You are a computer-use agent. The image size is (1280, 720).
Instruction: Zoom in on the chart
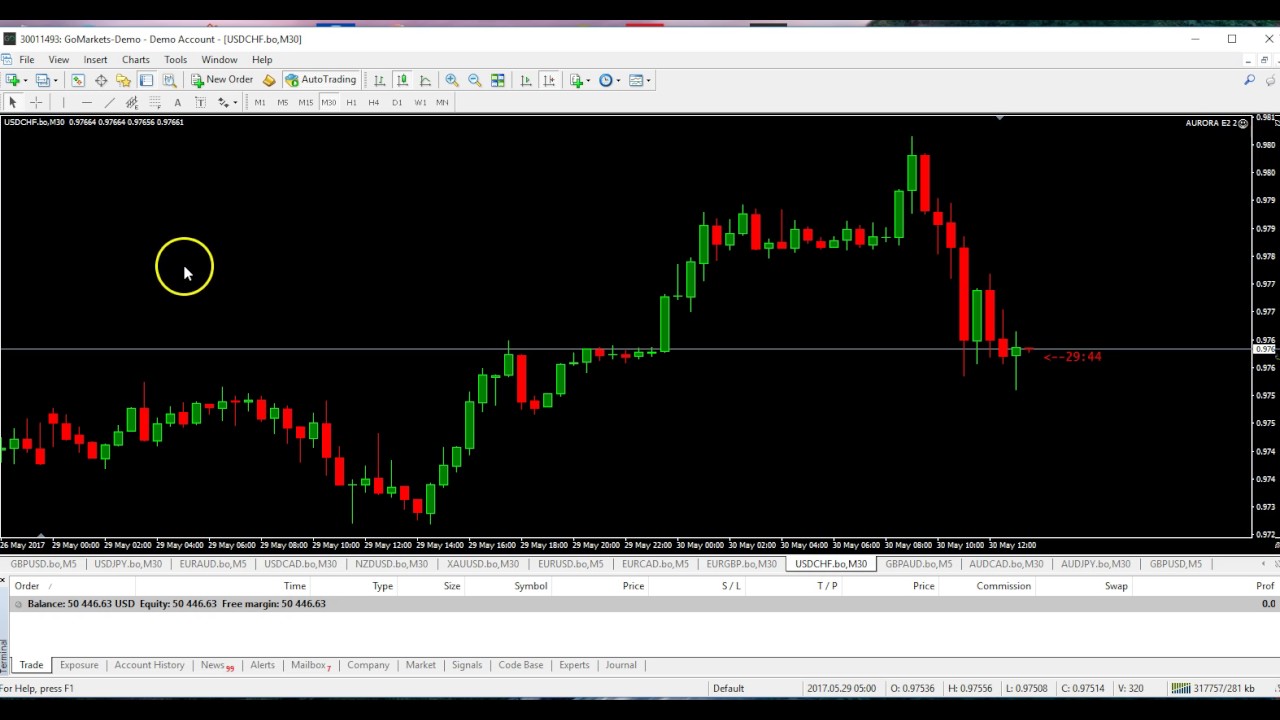tap(452, 80)
